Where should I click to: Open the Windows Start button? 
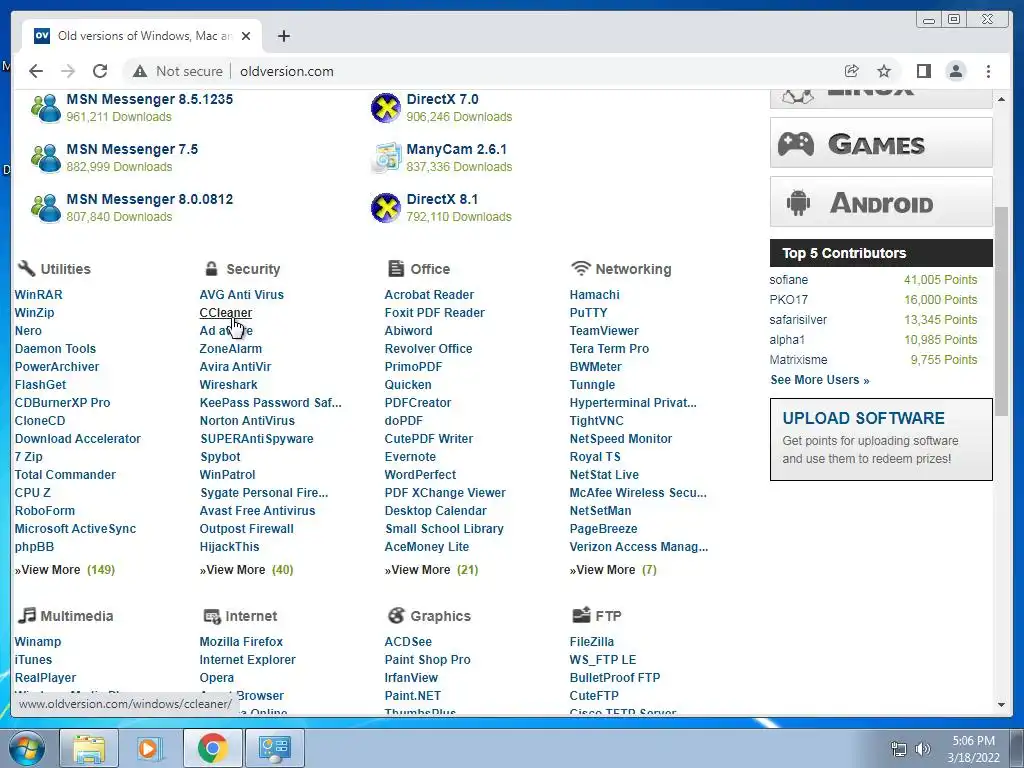[27, 748]
